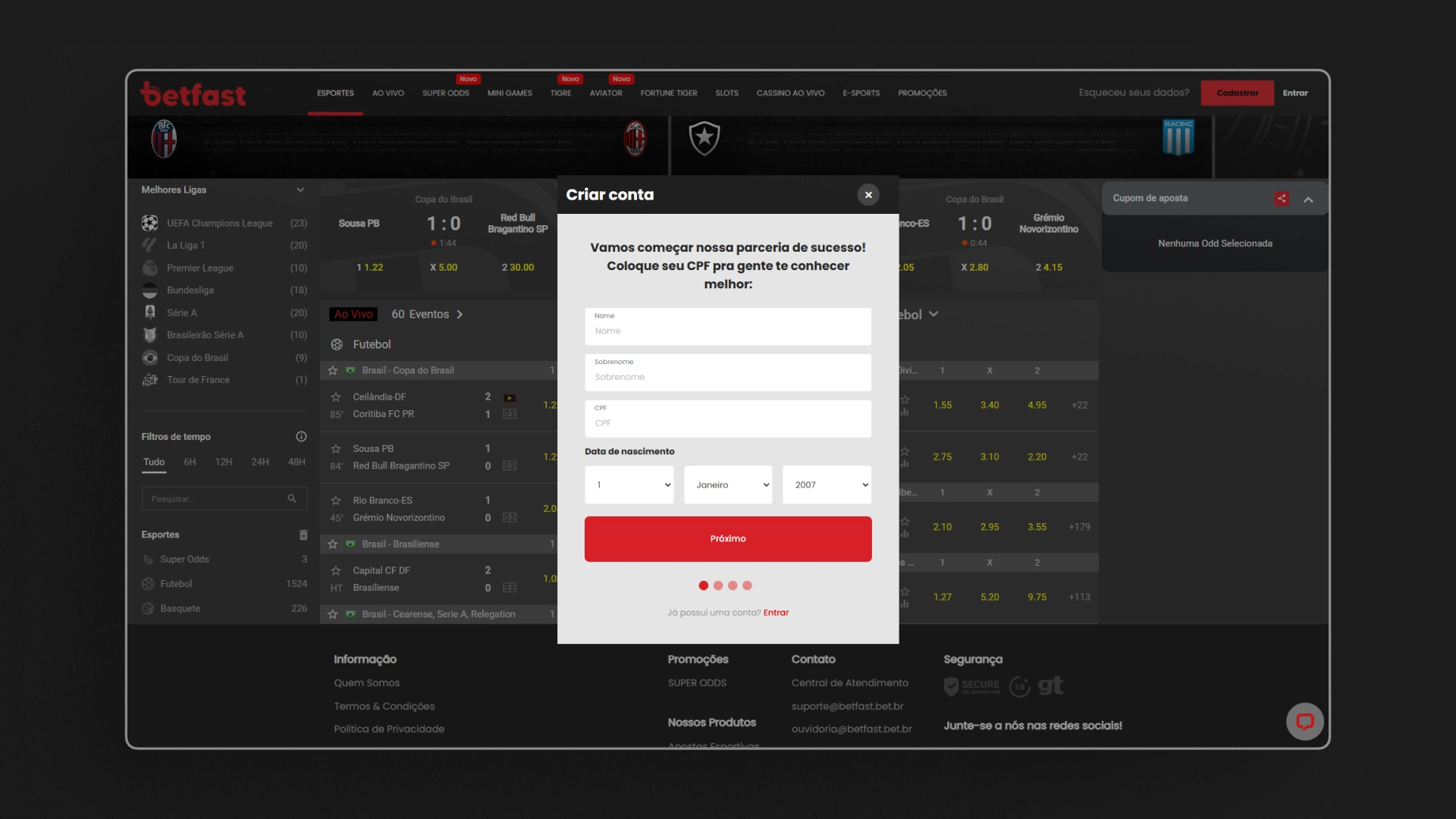This screenshot has width=1456, height=819.
Task: Open pitch tracker icon for Coritiba FC PR
Action: pyautogui.click(x=510, y=414)
